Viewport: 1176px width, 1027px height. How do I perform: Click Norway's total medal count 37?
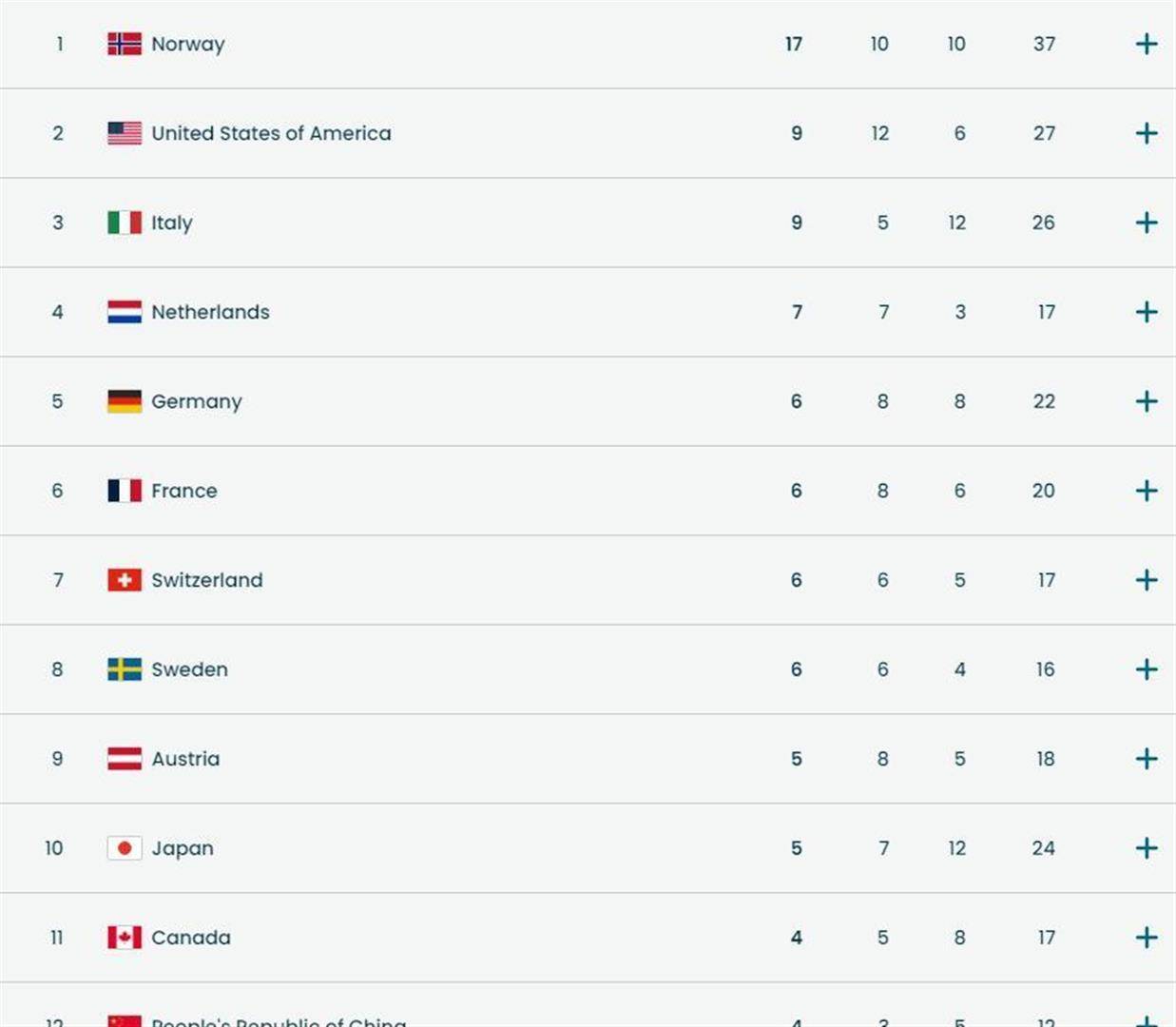click(1044, 44)
